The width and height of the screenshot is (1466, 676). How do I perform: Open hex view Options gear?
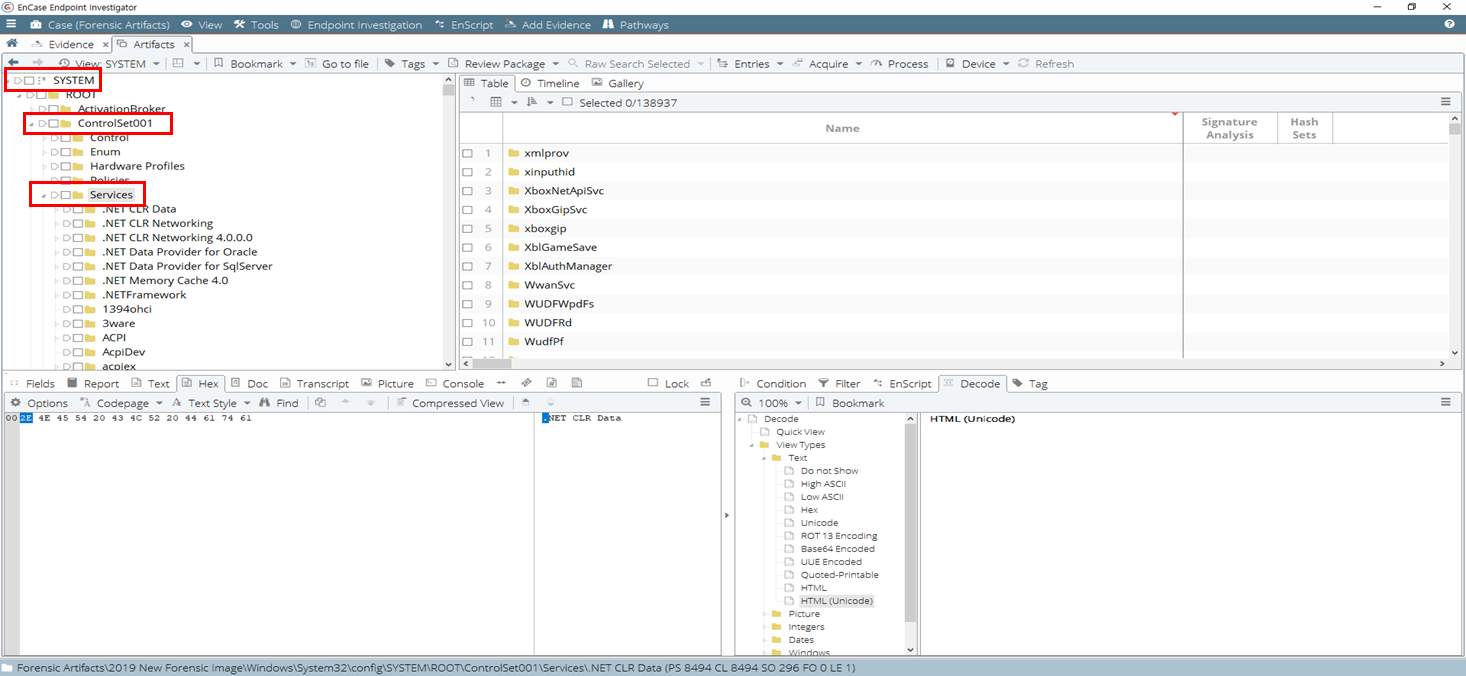39,403
